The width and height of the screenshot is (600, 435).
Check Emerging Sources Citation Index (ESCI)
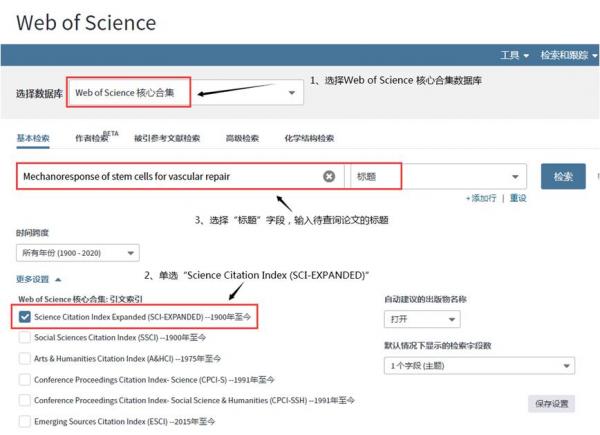(25, 421)
